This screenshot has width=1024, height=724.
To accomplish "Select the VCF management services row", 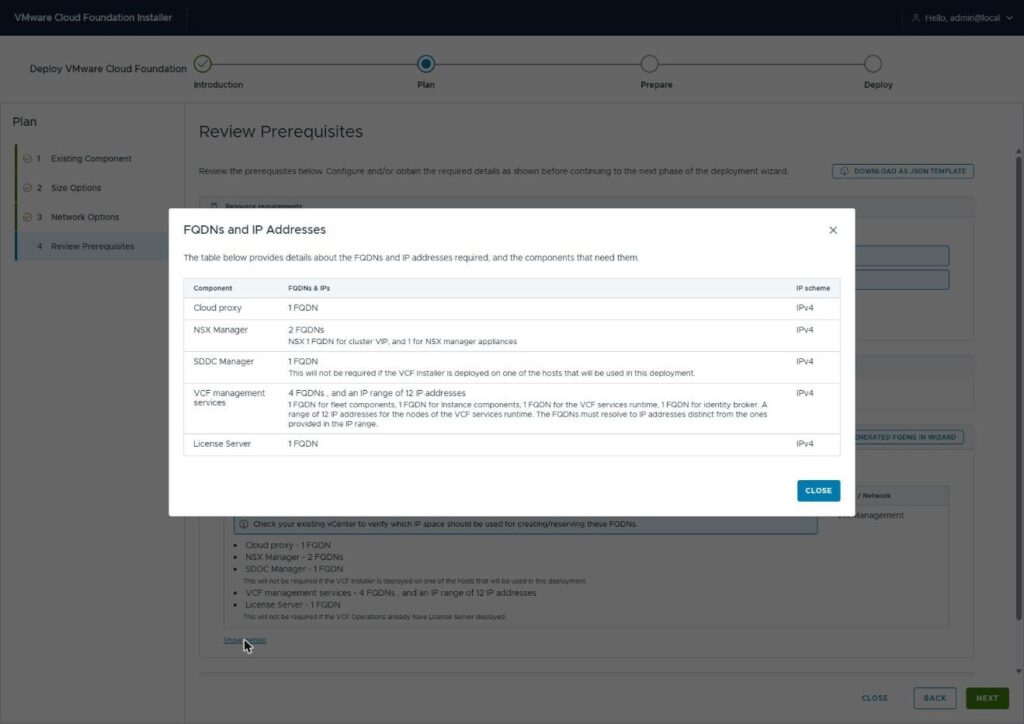I will tap(511, 409).
